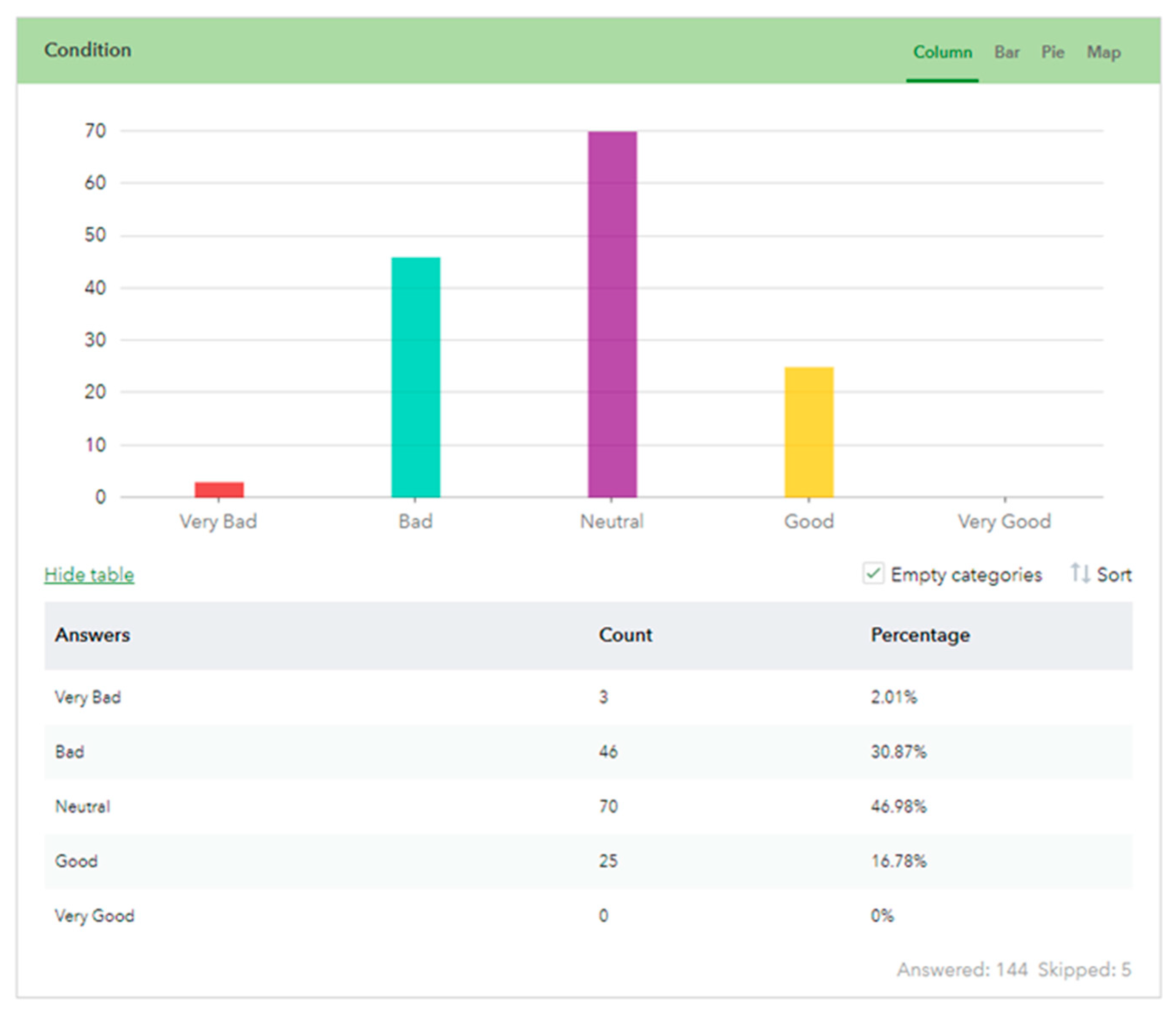Click the Percentage column header
Image resolution: width=1176 pixels, height=1013 pixels.
pyautogui.click(x=920, y=635)
